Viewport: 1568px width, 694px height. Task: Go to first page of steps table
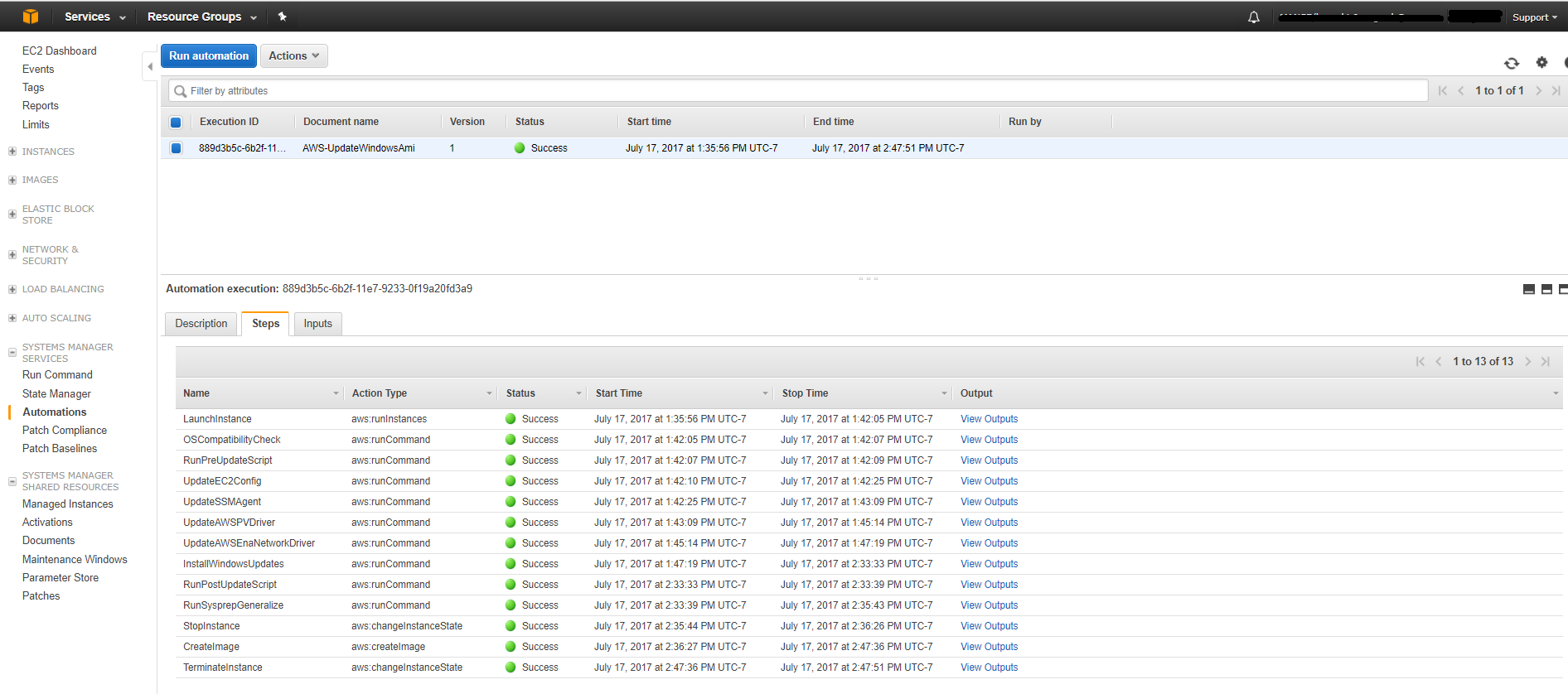click(x=1420, y=361)
